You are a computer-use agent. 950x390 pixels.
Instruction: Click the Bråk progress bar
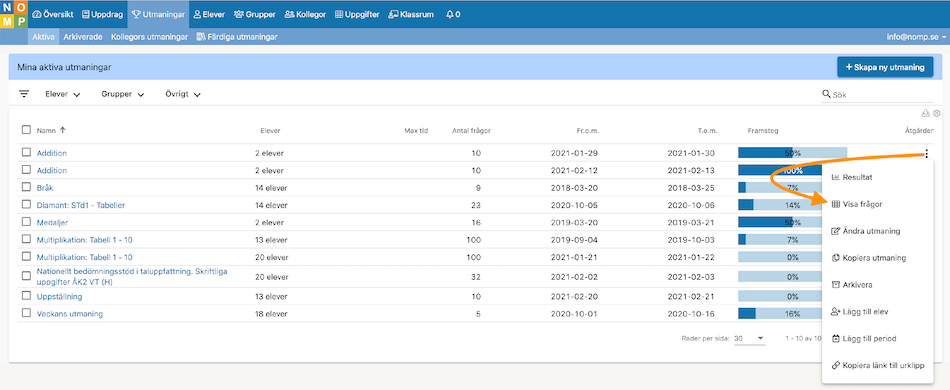[792, 188]
